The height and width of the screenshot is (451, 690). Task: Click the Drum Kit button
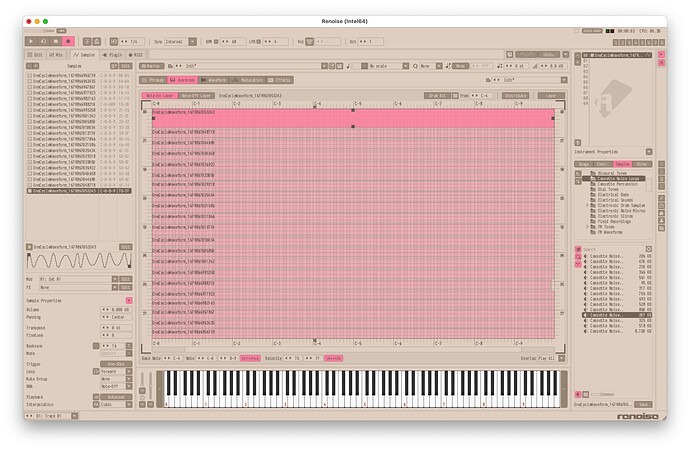click(x=437, y=95)
